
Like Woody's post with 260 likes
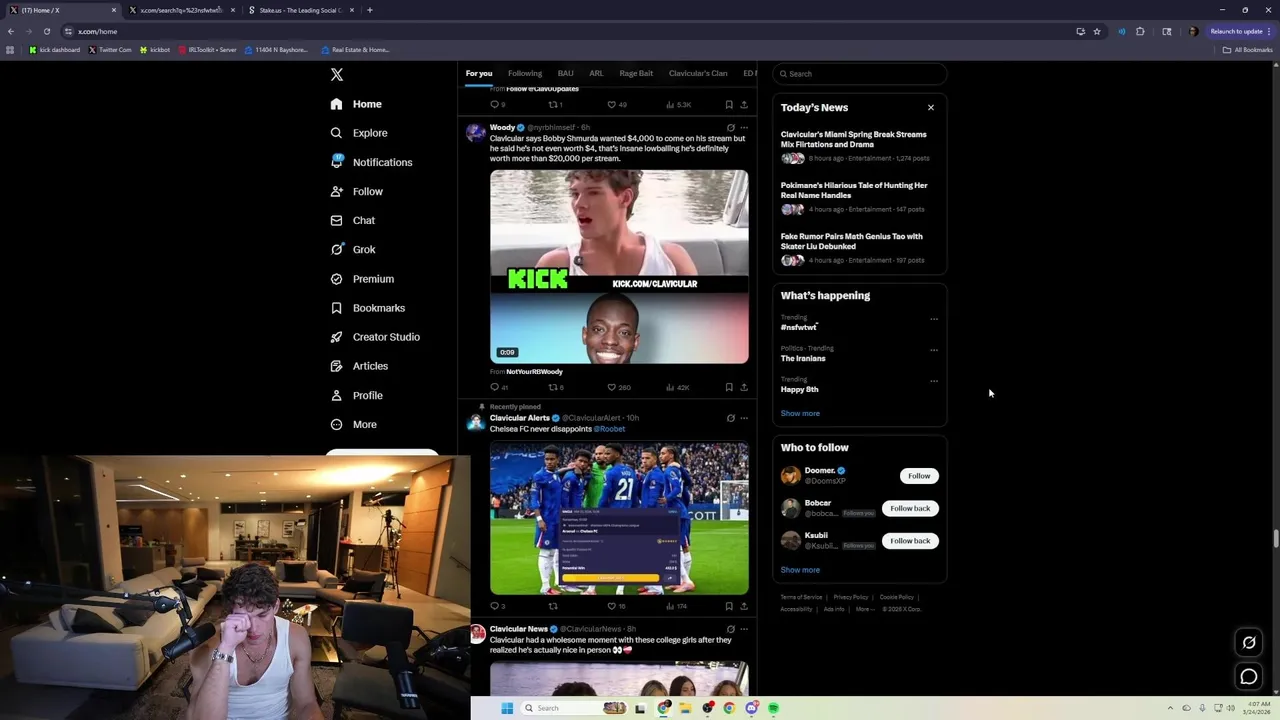click(x=619, y=387)
